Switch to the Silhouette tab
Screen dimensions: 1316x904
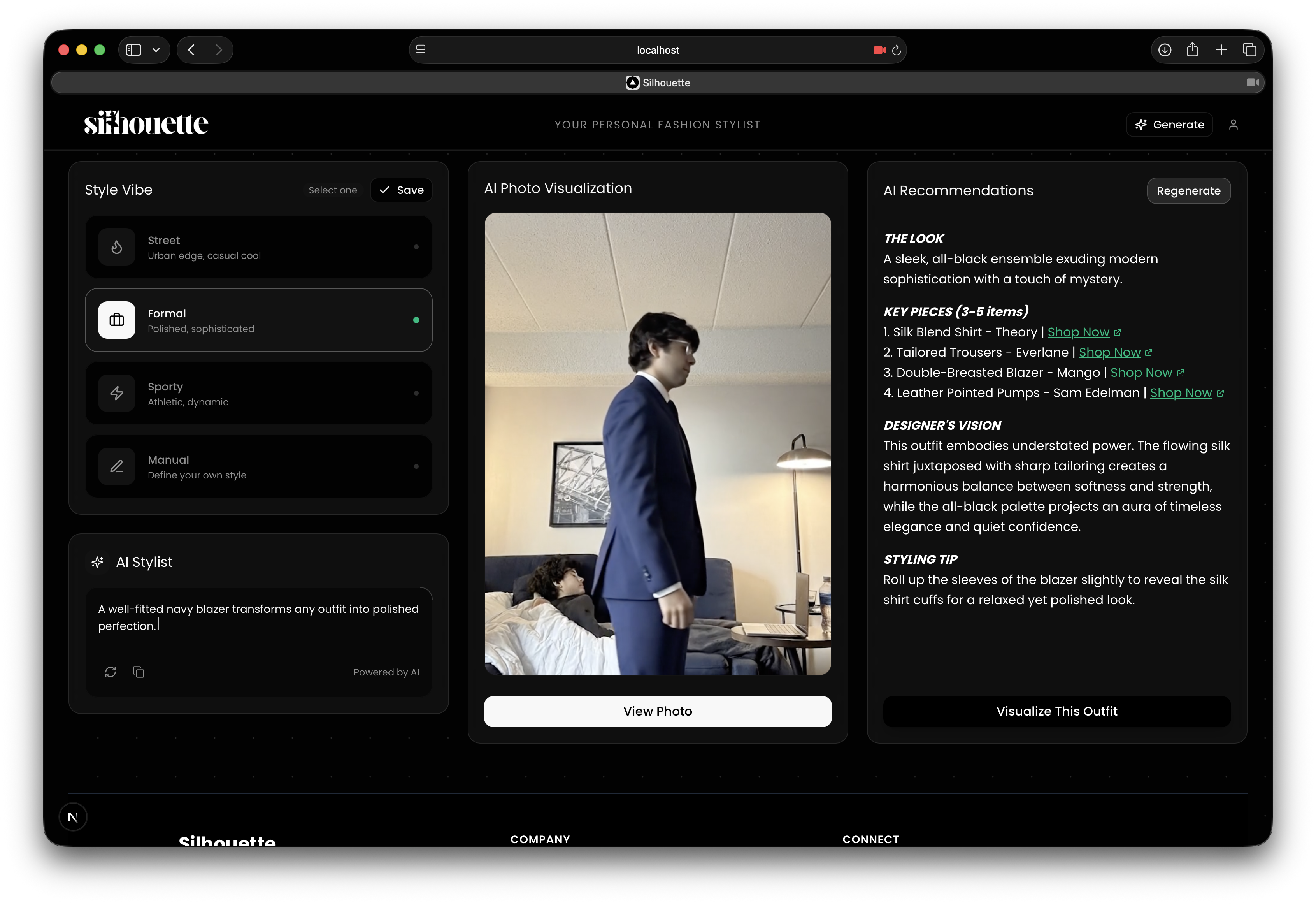(x=658, y=83)
